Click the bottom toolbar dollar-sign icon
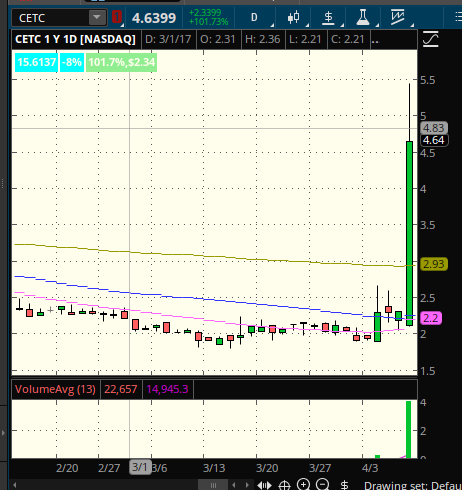 click(345, 485)
